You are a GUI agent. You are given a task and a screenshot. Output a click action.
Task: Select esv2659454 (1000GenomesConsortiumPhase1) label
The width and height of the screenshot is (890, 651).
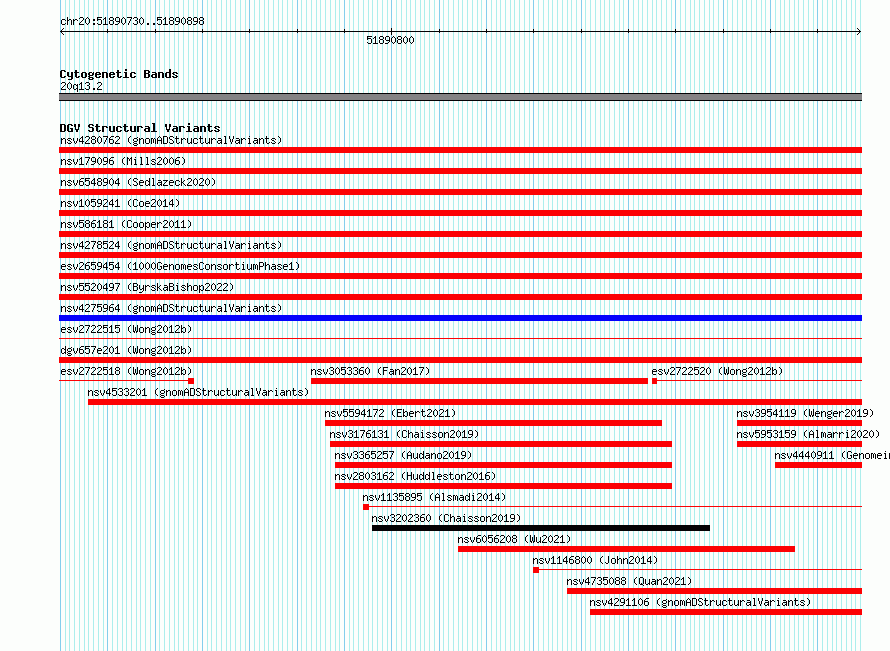180,266
